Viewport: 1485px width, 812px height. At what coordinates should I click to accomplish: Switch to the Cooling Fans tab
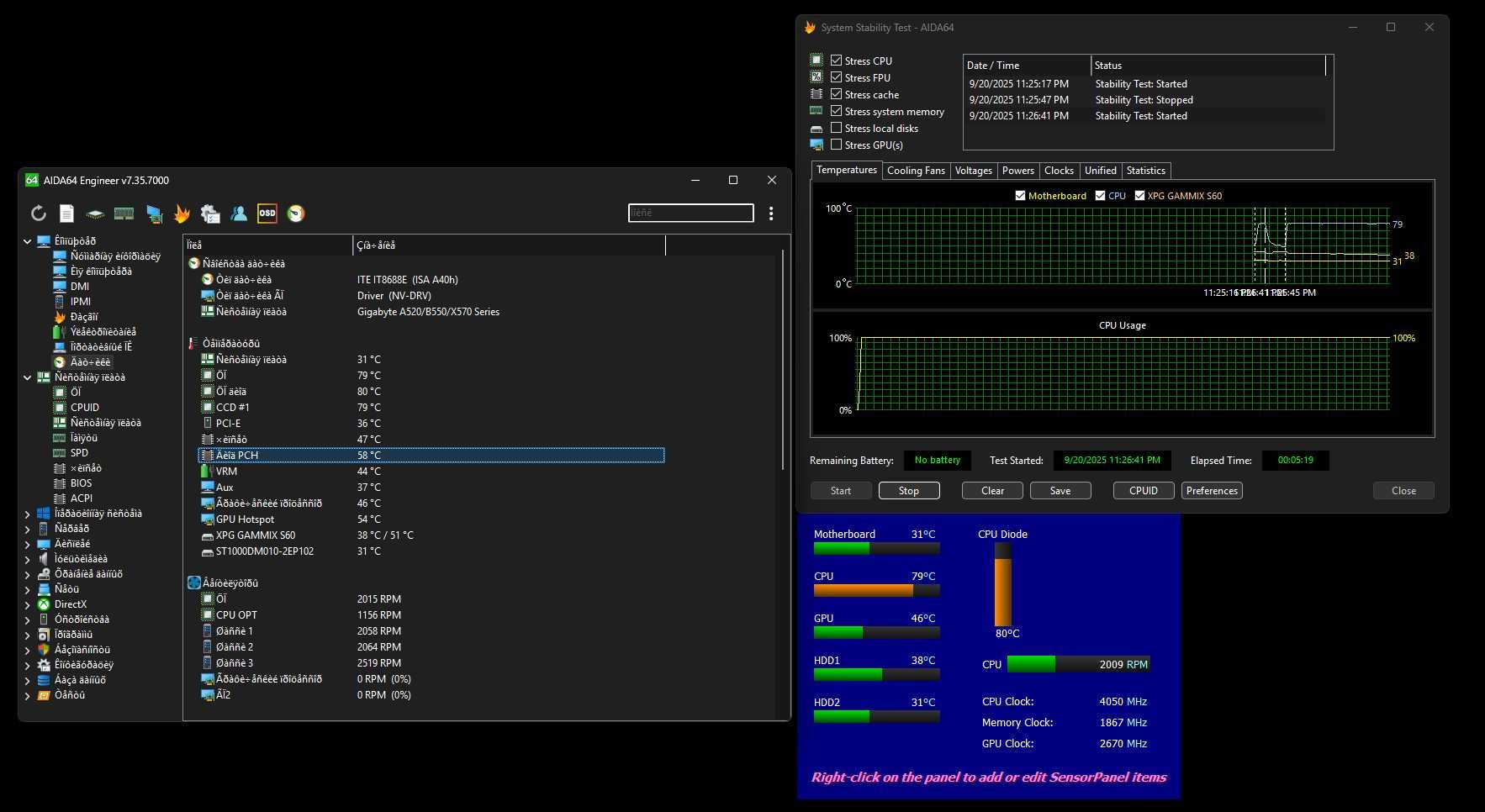click(x=916, y=171)
